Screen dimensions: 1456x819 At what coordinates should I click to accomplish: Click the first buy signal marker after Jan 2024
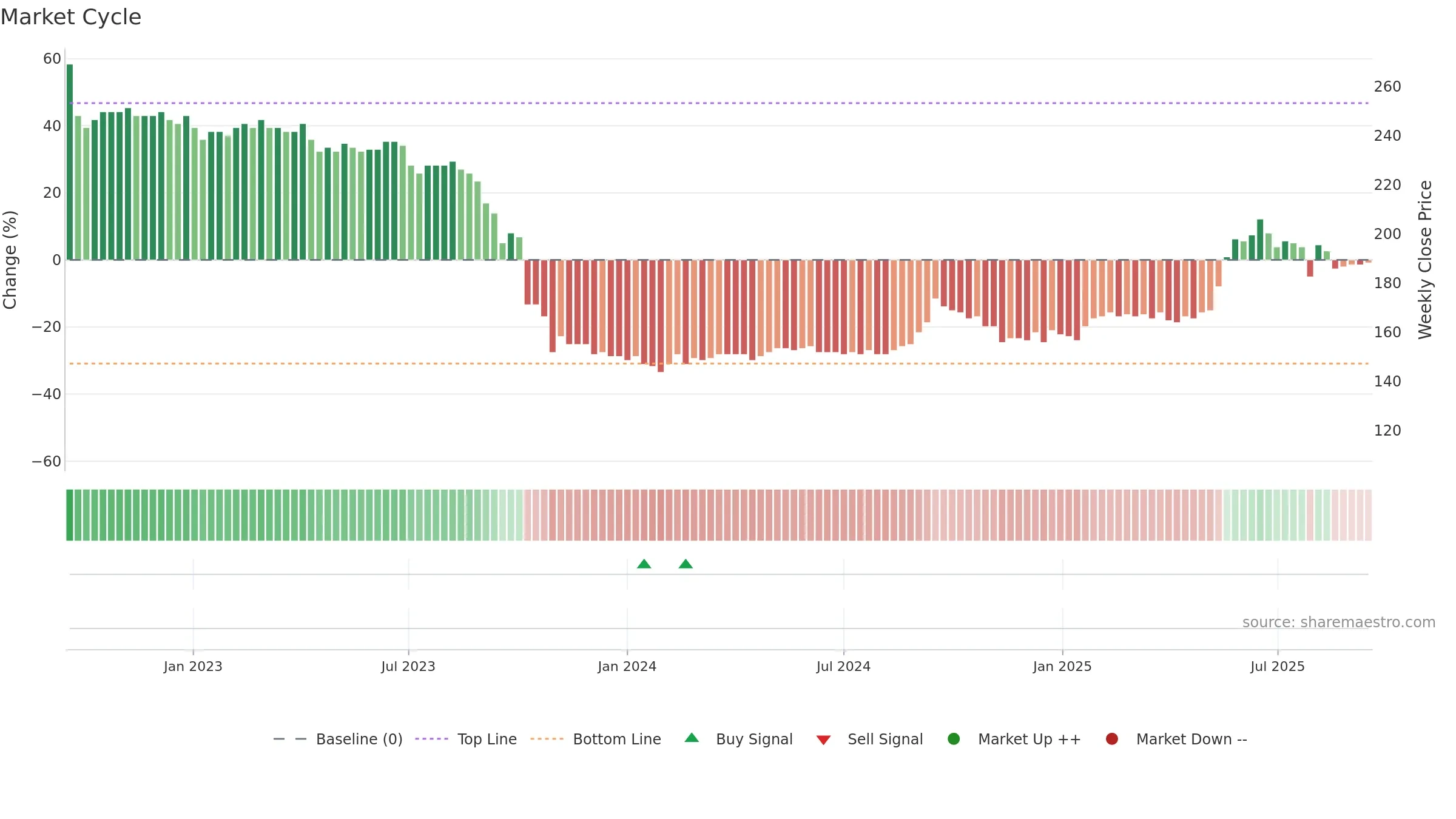(x=644, y=564)
